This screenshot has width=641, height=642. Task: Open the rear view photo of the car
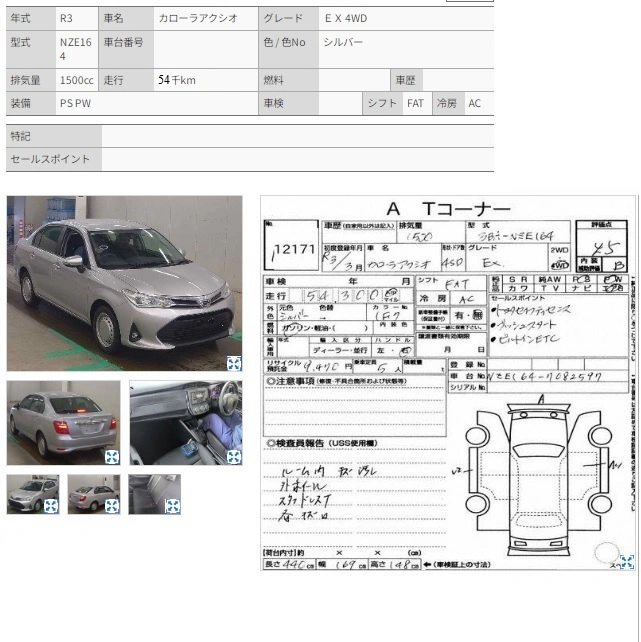click(63, 423)
